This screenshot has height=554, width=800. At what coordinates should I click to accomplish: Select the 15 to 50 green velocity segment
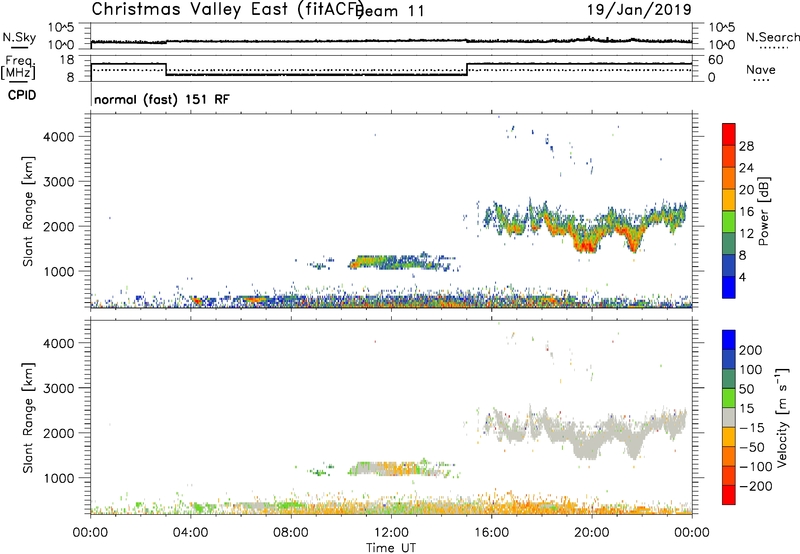point(729,398)
